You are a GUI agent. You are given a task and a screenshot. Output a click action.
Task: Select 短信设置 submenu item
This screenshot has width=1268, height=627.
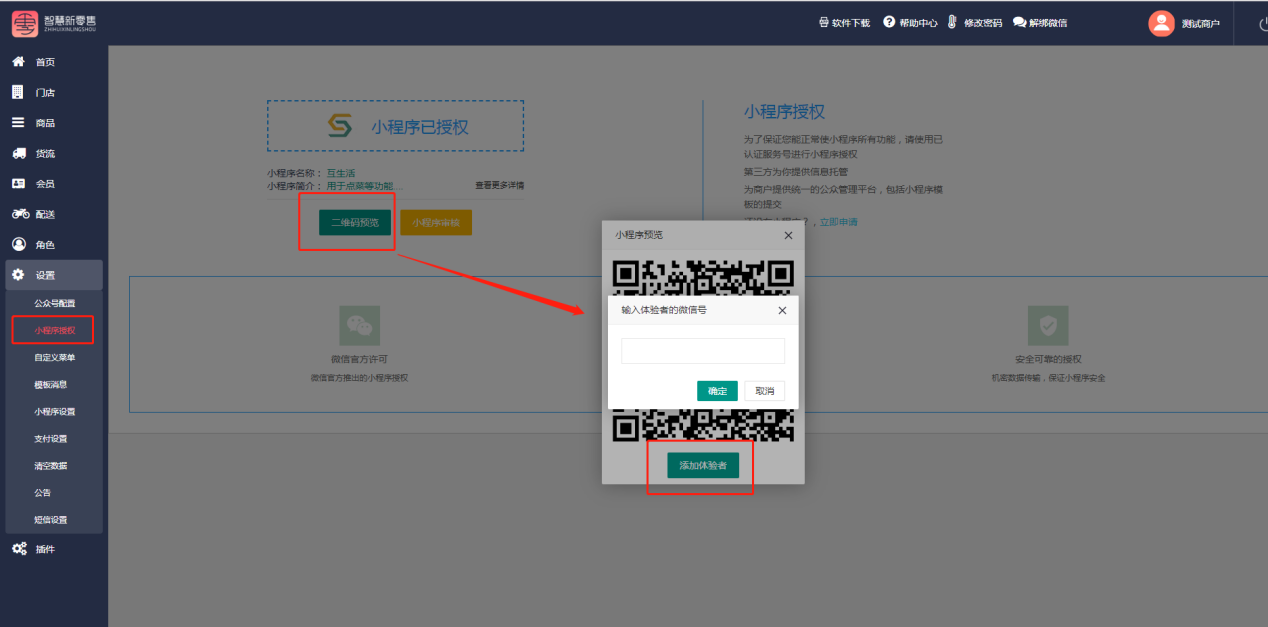pyautogui.click(x=51, y=519)
